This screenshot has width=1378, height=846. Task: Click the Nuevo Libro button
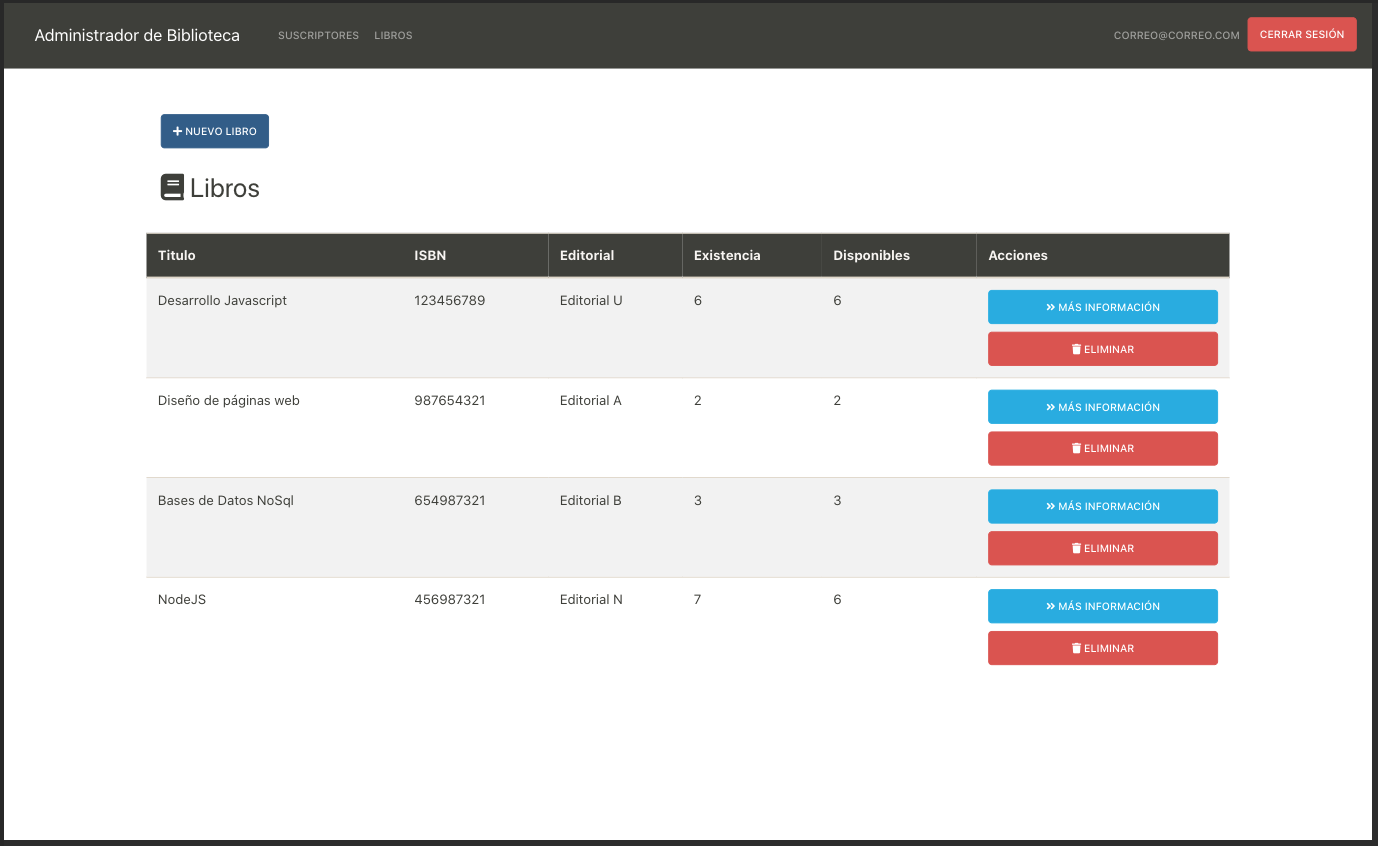tap(215, 131)
